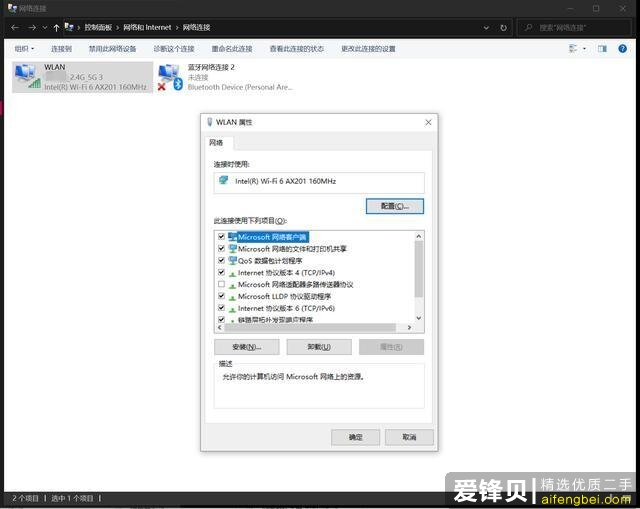Uncheck Internet protocol version 4 checkbox

click(x=221, y=272)
